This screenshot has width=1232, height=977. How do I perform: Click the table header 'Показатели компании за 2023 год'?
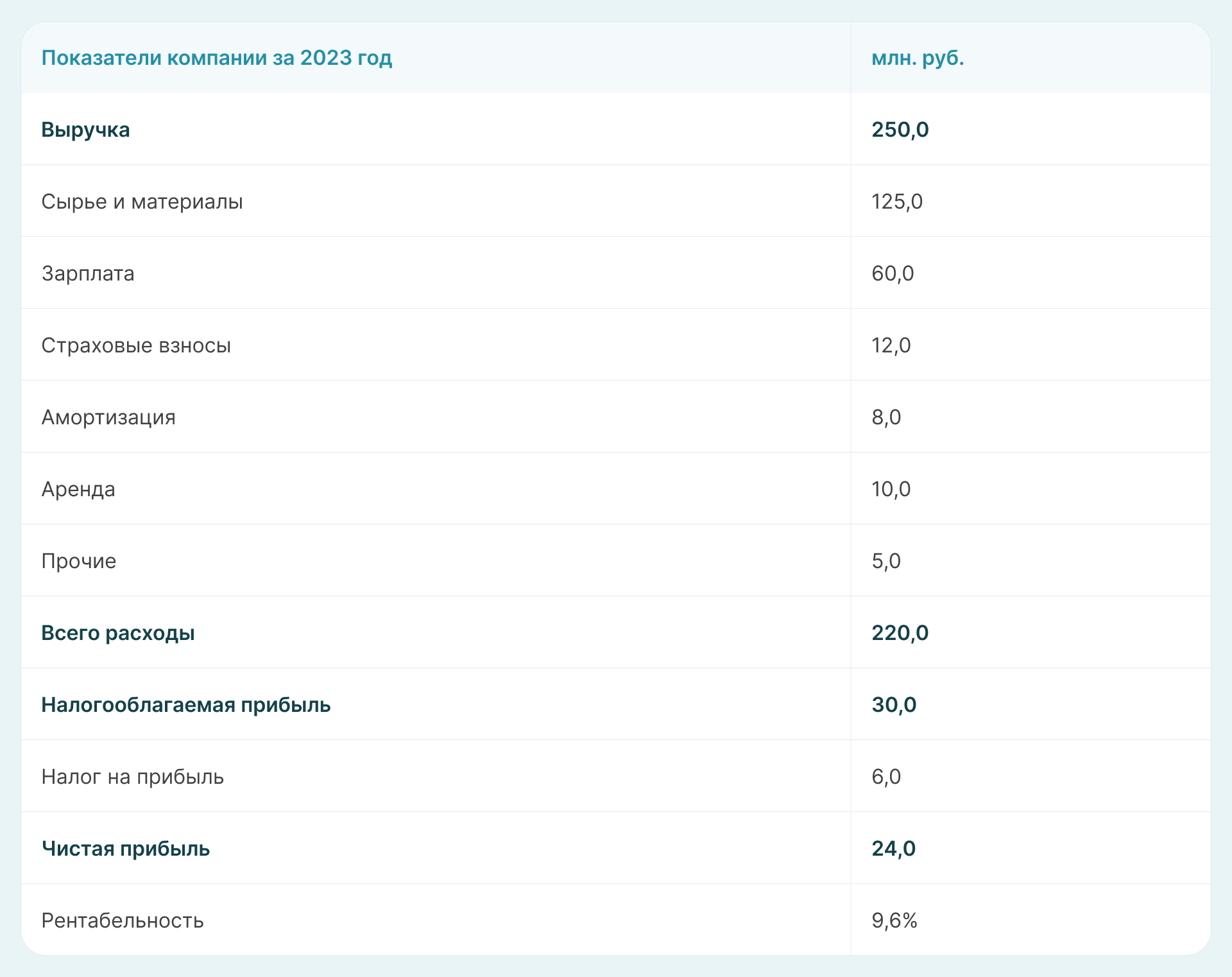[216, 58]
